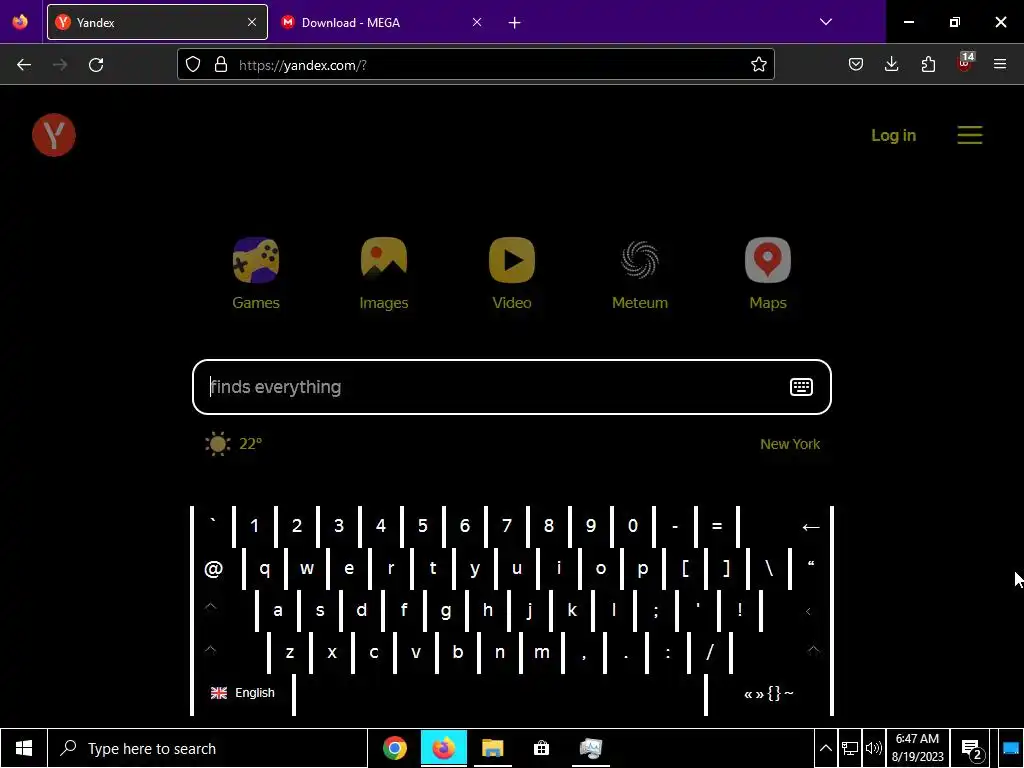Open Firefox shield tracking protection info
The height and width of the screenshot is (768, 1024).
[193, 65]
